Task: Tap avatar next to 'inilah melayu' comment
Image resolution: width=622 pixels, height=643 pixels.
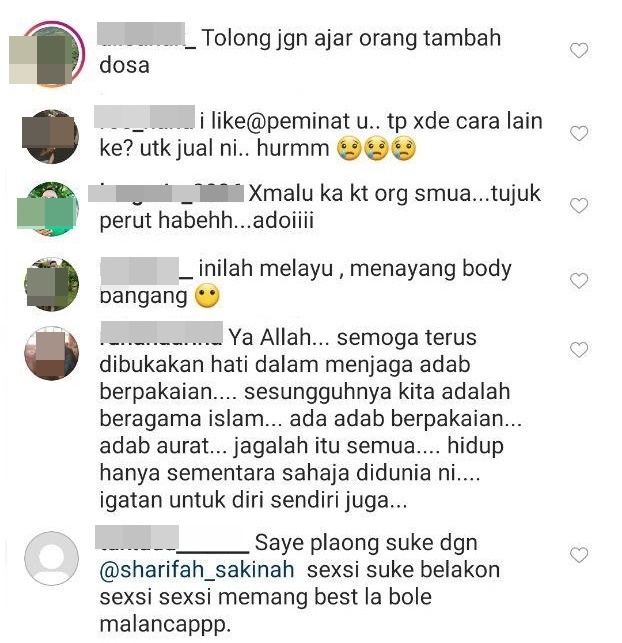Action: coord(51,284)
